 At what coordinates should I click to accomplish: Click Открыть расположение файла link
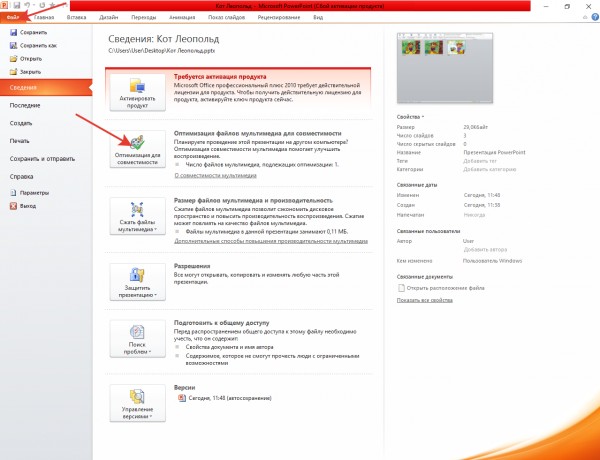click(446, 288)
